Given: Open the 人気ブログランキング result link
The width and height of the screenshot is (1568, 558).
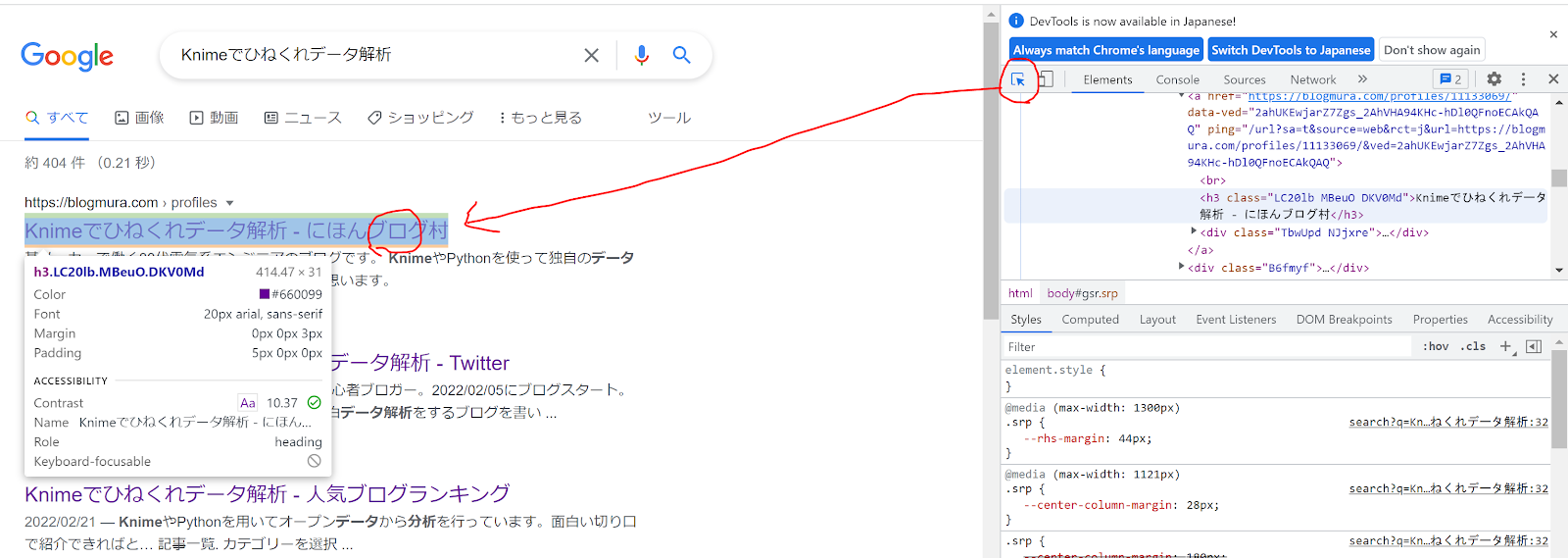Looking at the screenshot, I should [x=268, y=493].
